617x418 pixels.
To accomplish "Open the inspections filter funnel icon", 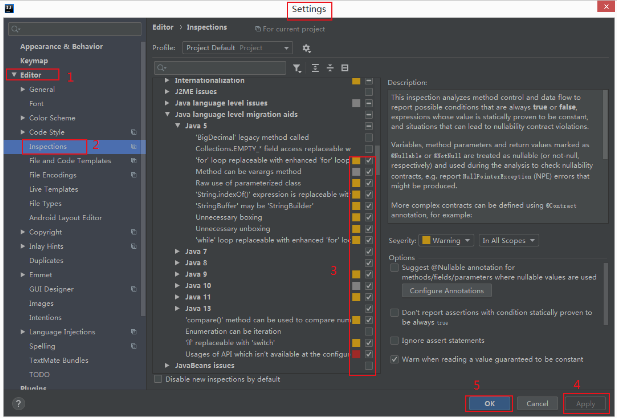I will (297, 68).
